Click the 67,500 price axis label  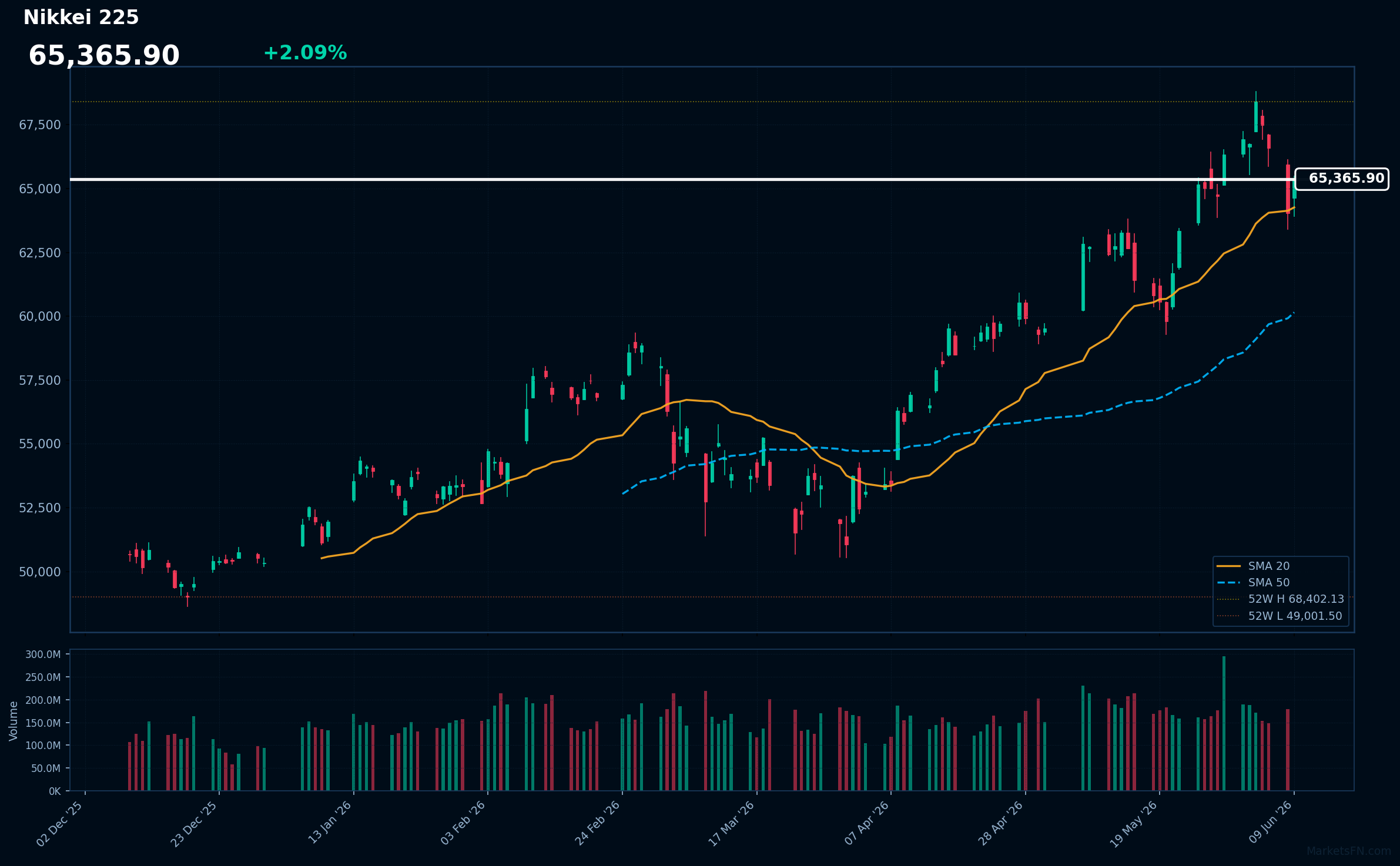pos(40,125)
